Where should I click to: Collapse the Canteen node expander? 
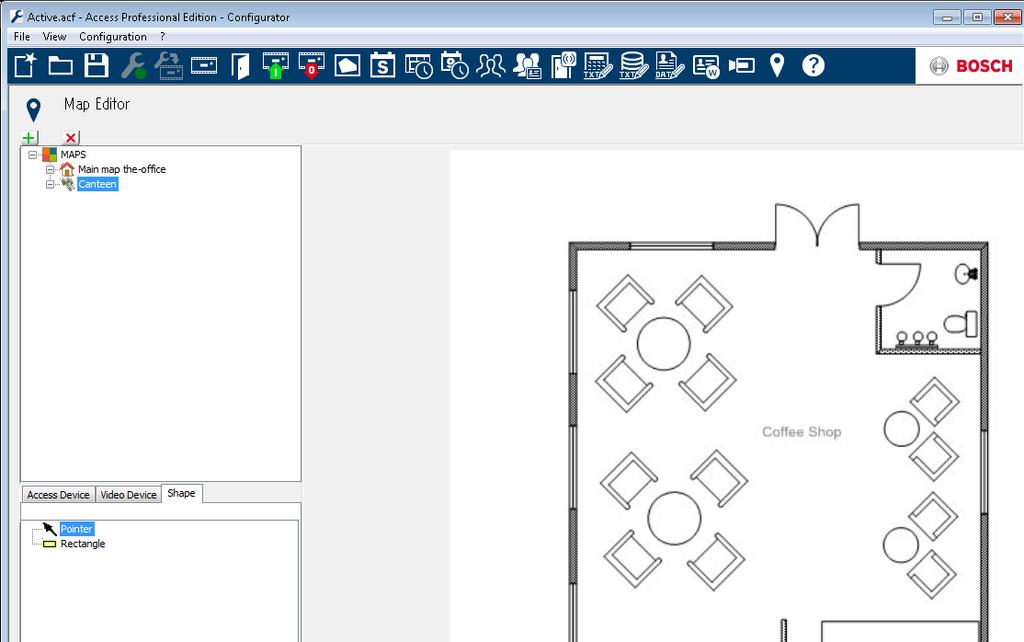(50, 185)
